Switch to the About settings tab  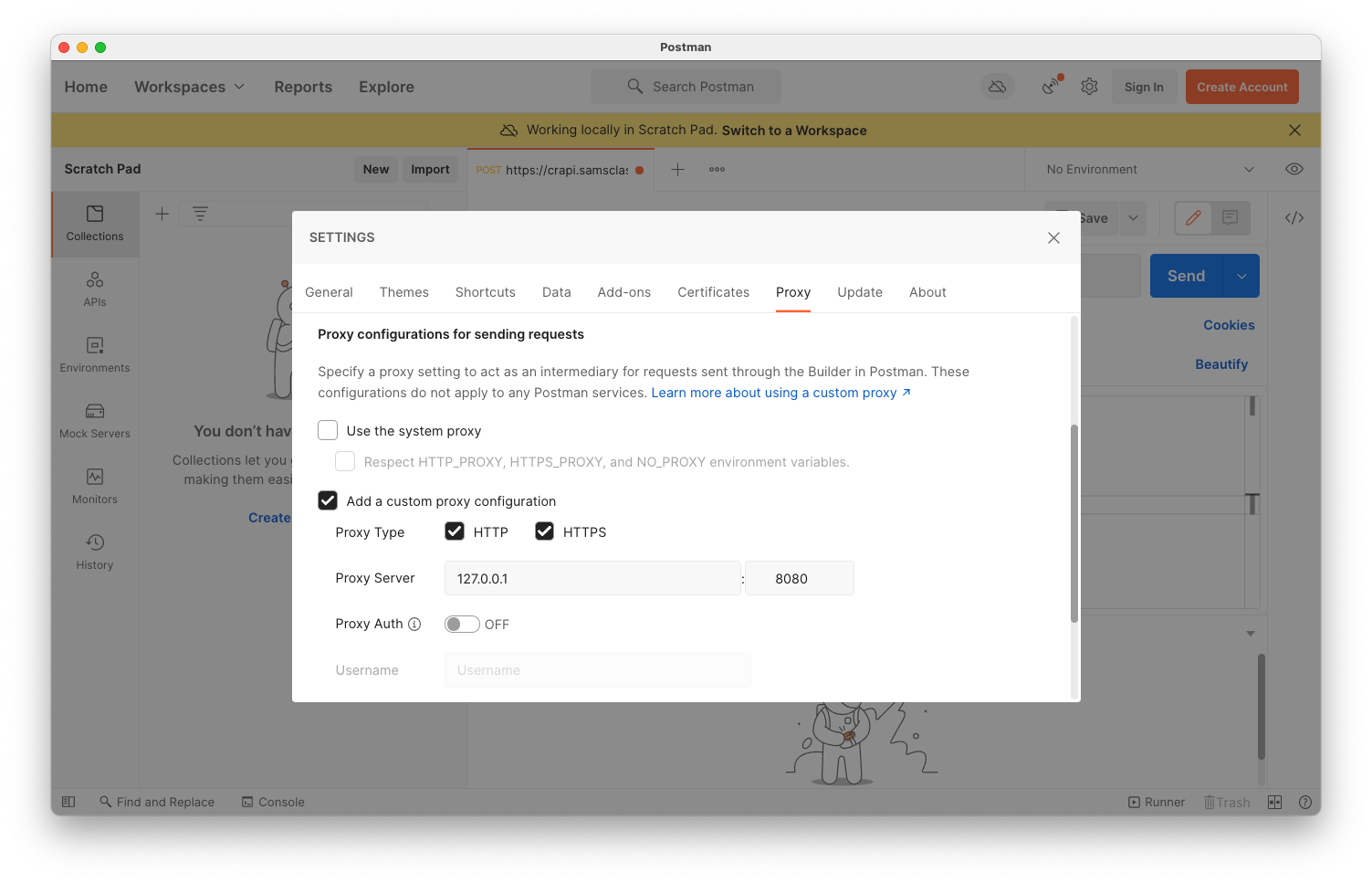click(x=927, y=292)
